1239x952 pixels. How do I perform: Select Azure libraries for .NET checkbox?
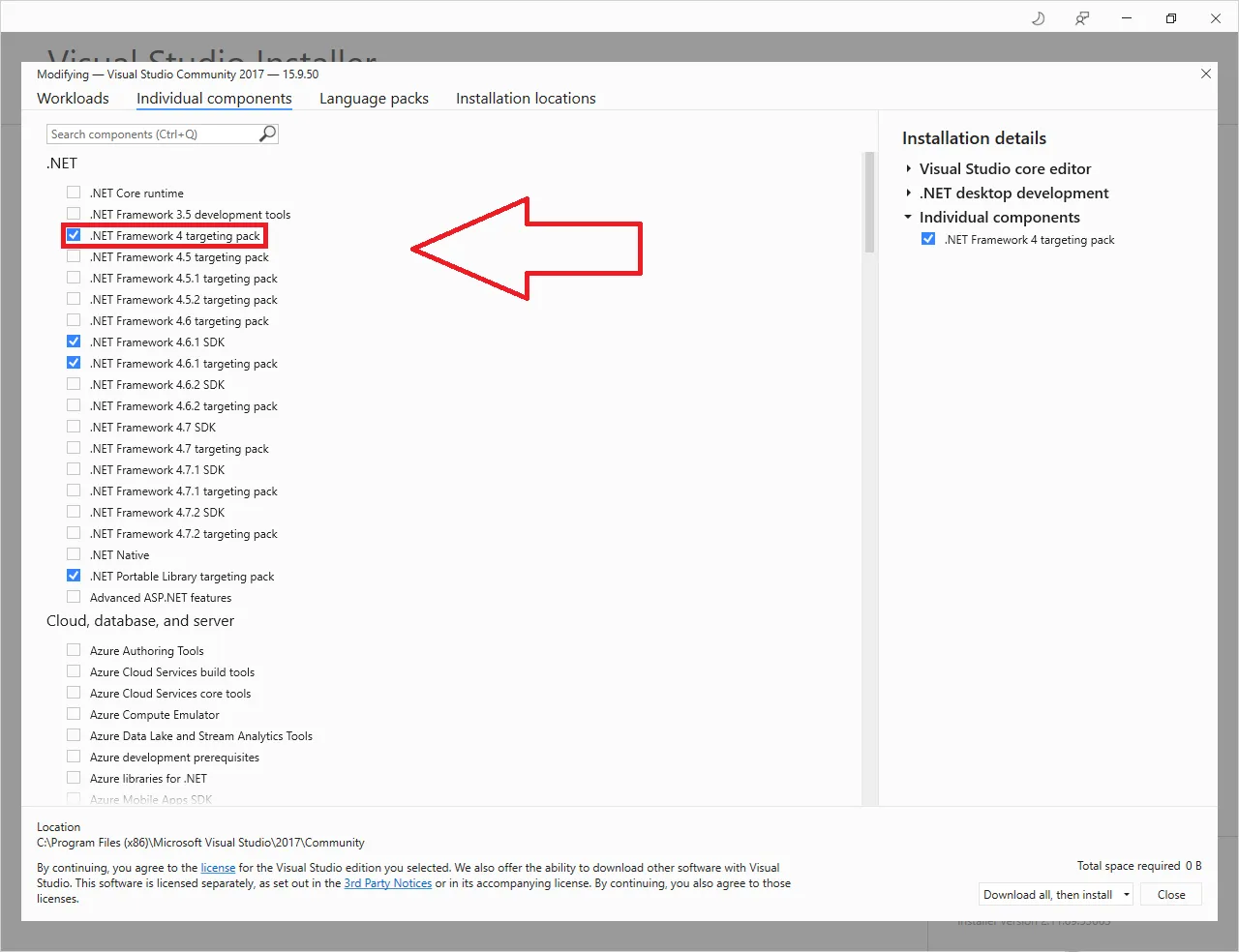(x=74, y=778)
